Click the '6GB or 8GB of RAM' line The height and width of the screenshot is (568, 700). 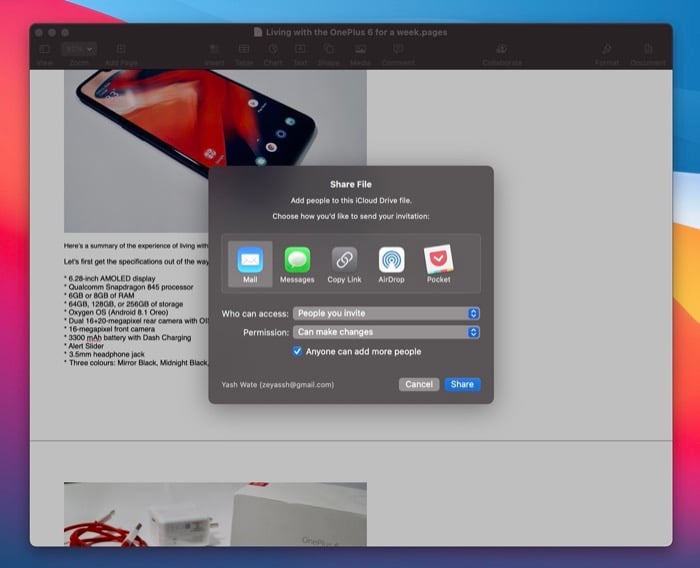pyautogui.click(x=99, y=295)
